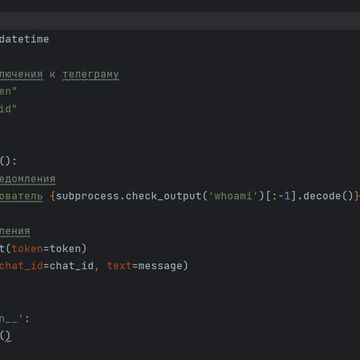Click the check_output method call

(163, 196)
